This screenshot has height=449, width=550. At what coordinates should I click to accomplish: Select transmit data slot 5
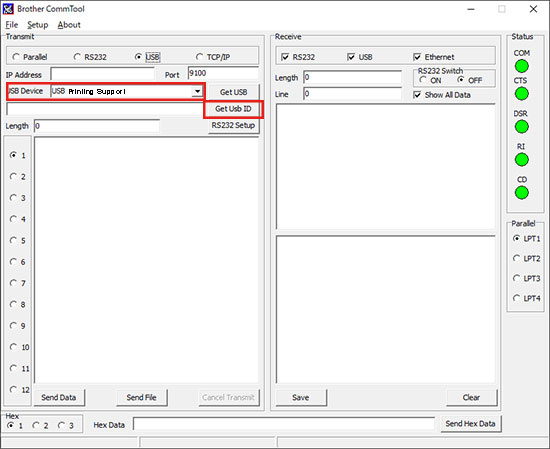pyautogui.click(x=13, y=240)
